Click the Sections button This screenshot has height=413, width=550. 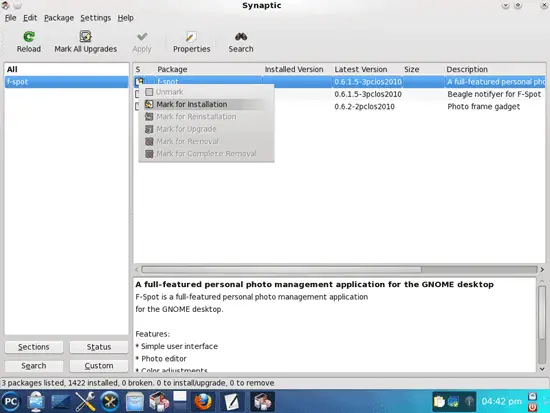click(x=34, y=347)
